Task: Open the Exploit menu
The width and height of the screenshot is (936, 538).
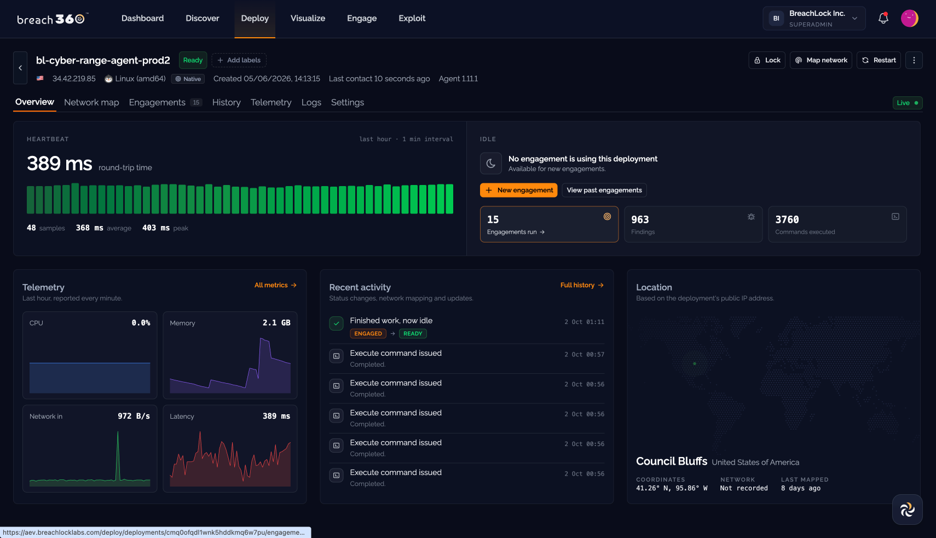Action: pyautogui.click(x=412, y=19)
